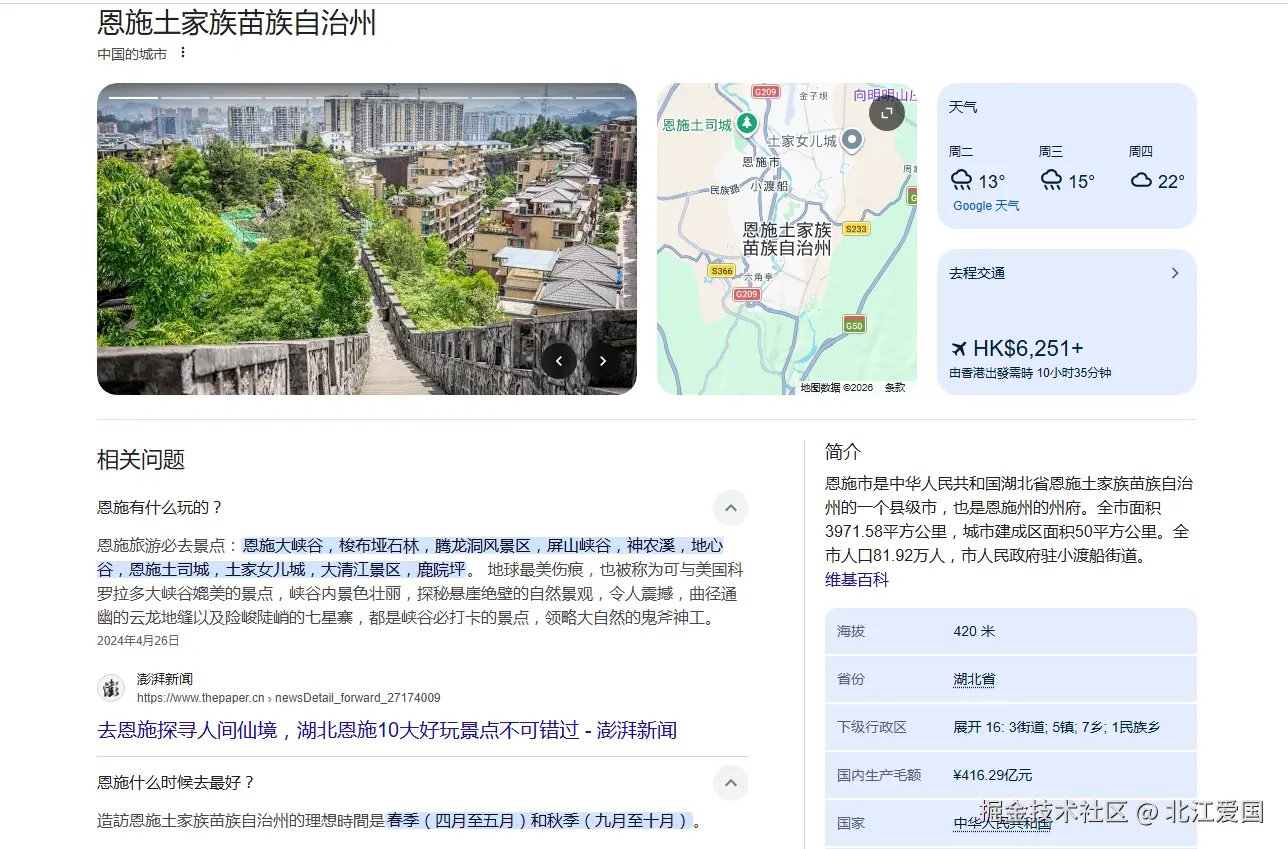Click the S366 road badge on map

[721, 271]
